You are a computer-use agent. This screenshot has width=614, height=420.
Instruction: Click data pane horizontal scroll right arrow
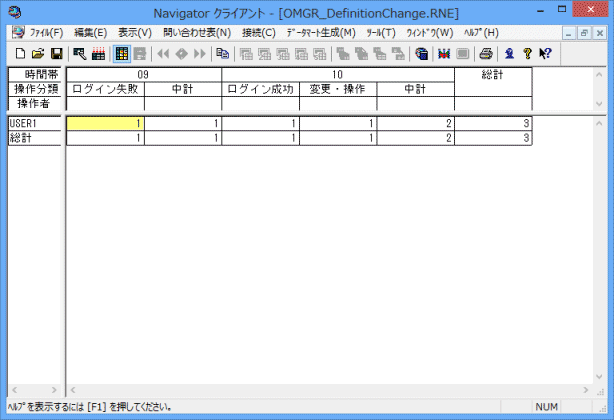click(586, 390)
